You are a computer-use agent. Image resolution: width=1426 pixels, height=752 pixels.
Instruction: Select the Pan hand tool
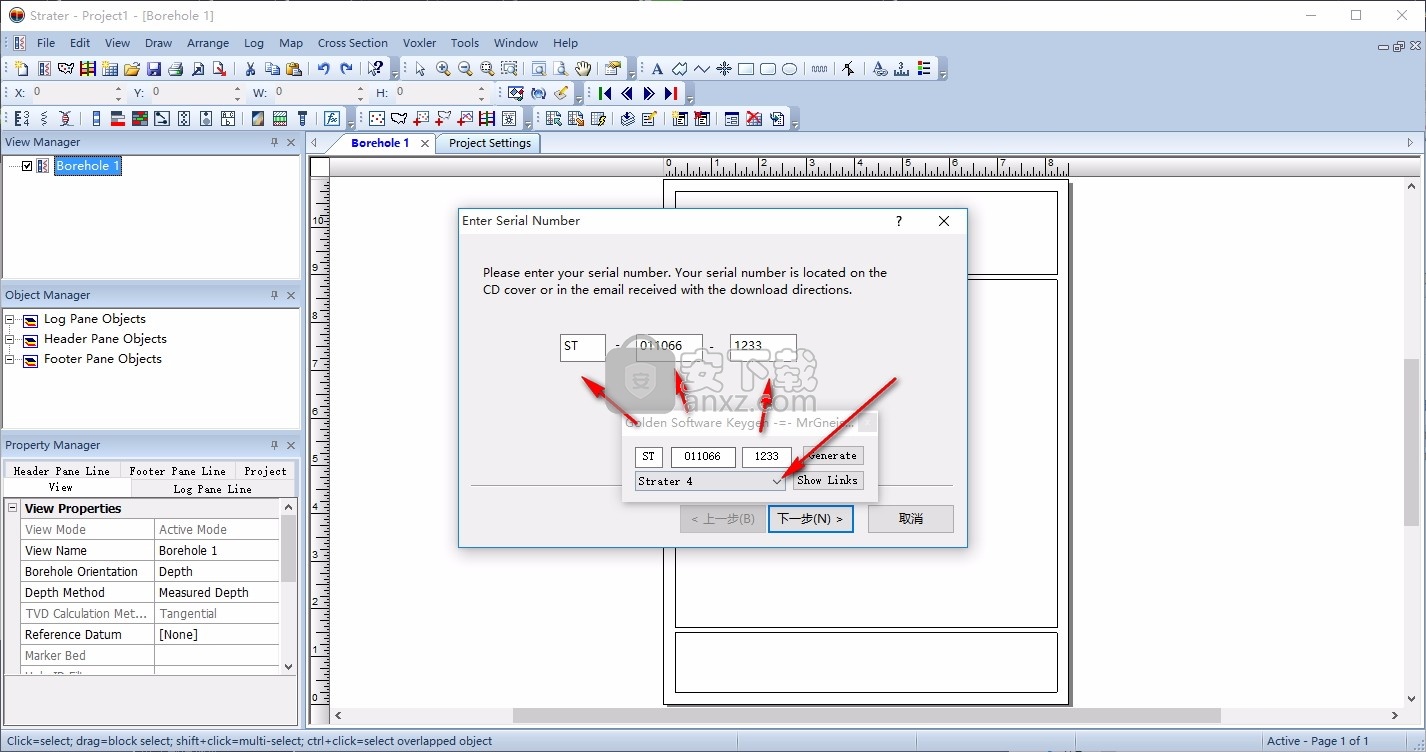pyautogui.click(x=583, y=69)
